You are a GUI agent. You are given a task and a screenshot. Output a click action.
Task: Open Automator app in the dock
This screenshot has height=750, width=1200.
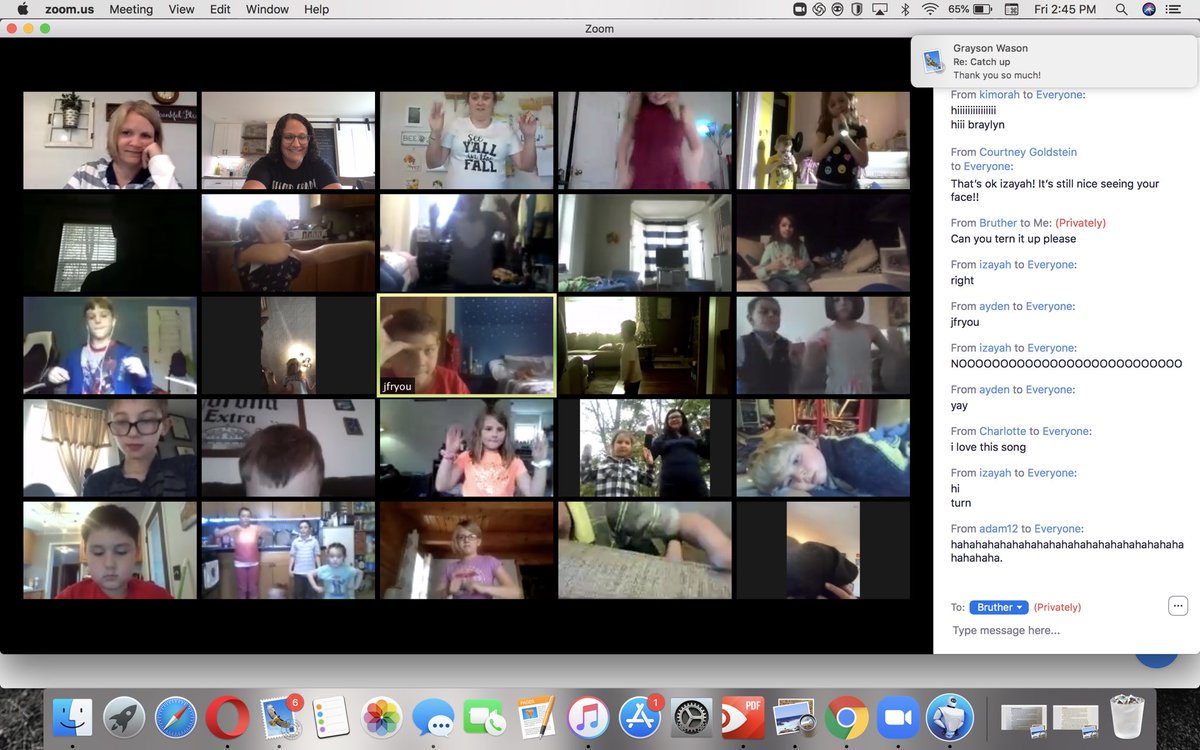949,718
